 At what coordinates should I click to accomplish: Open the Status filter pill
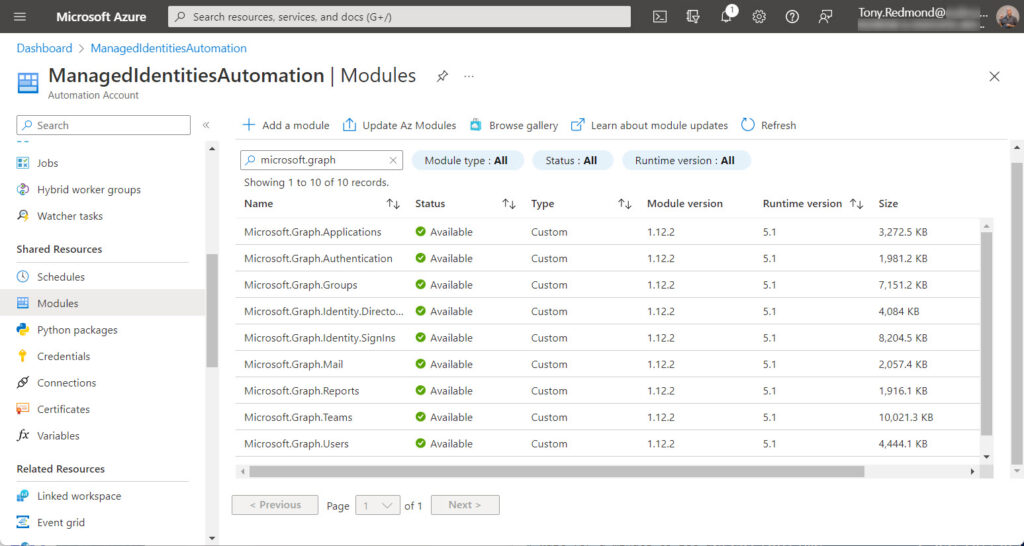[573, 160]
